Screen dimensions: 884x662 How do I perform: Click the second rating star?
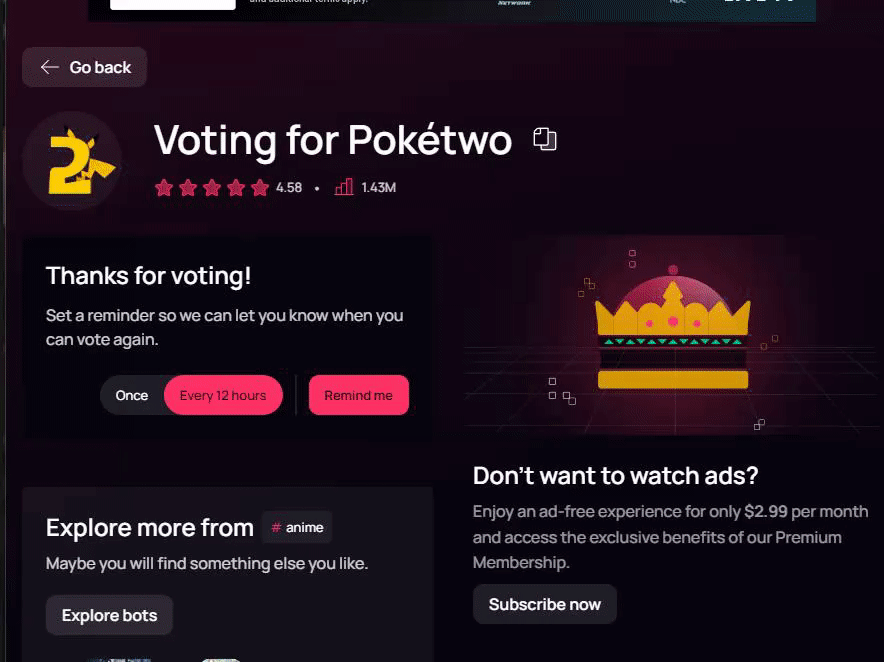(x=188, y=188)
